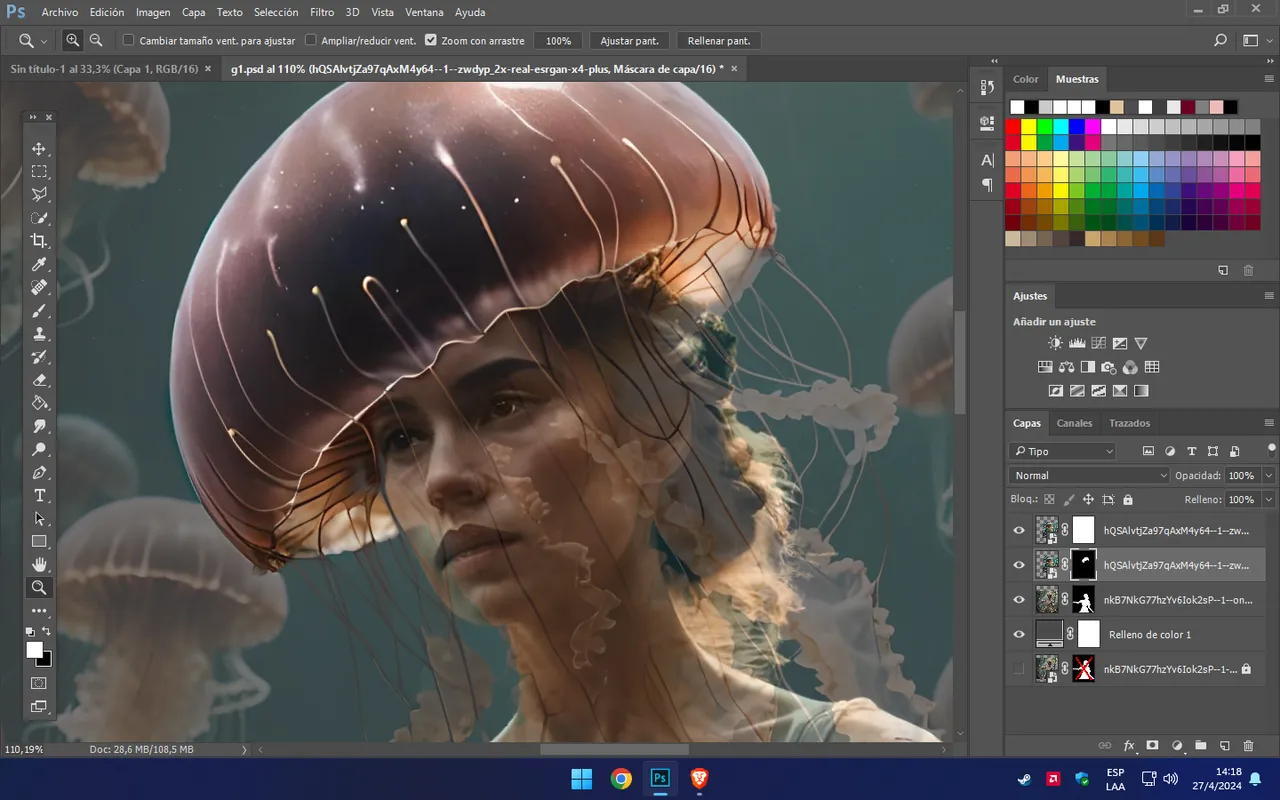Click the foreground color white swatch
The height and width of the screenshot is (800, 1280).
(x=34, y=650)
